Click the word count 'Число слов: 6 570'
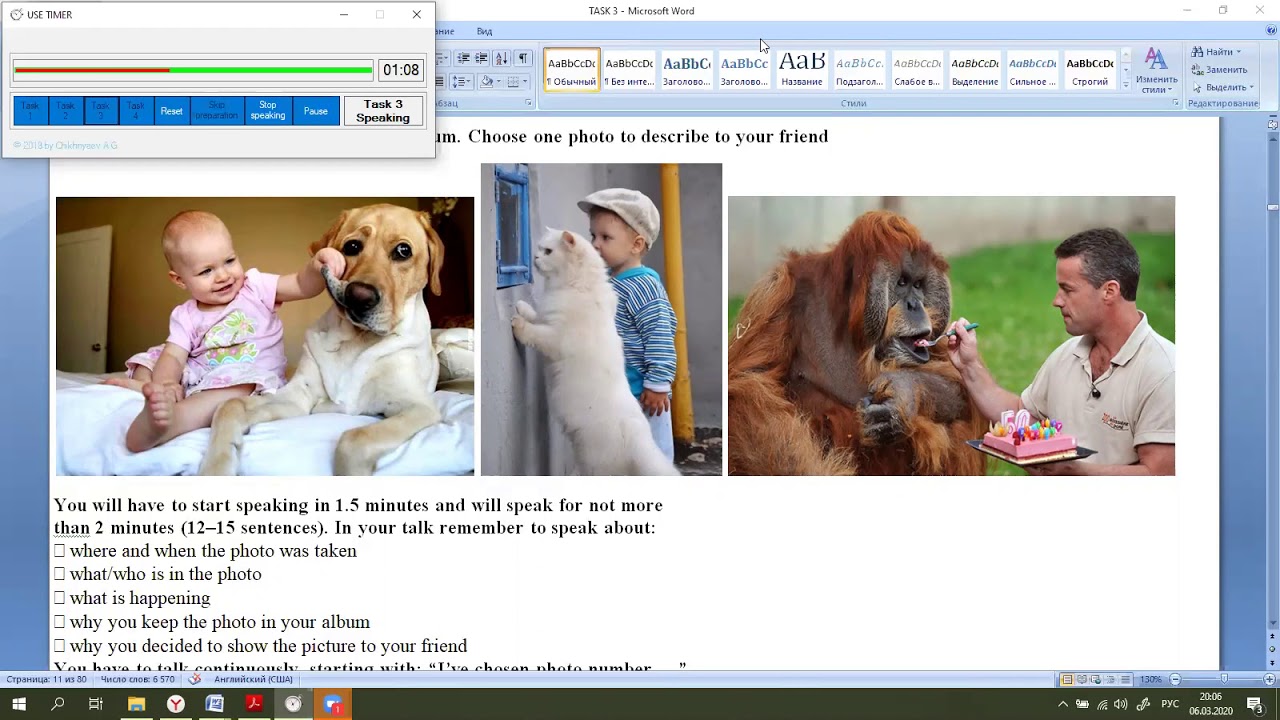 pos(137,680)
